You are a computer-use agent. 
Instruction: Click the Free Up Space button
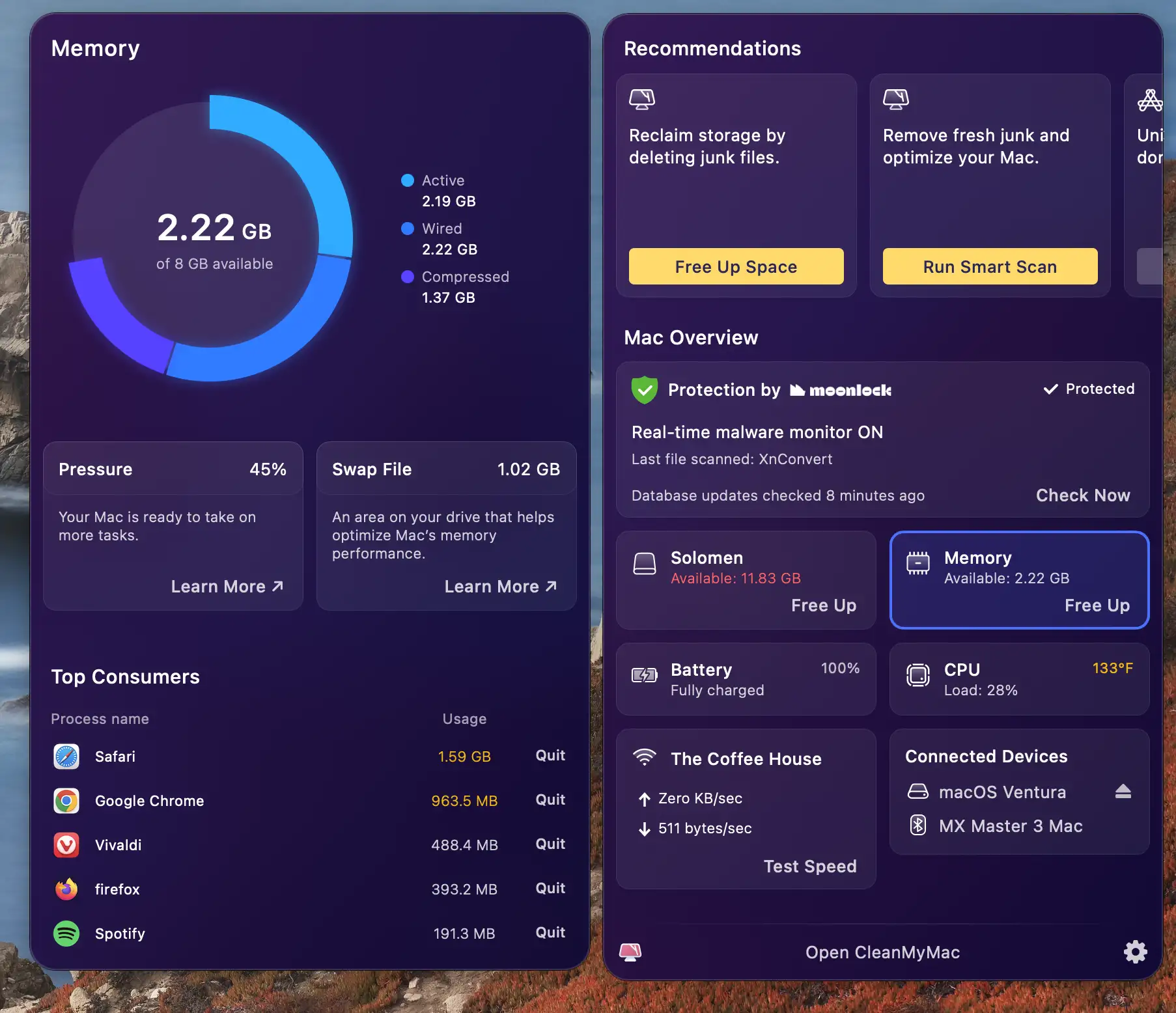(x=736, y=266)
